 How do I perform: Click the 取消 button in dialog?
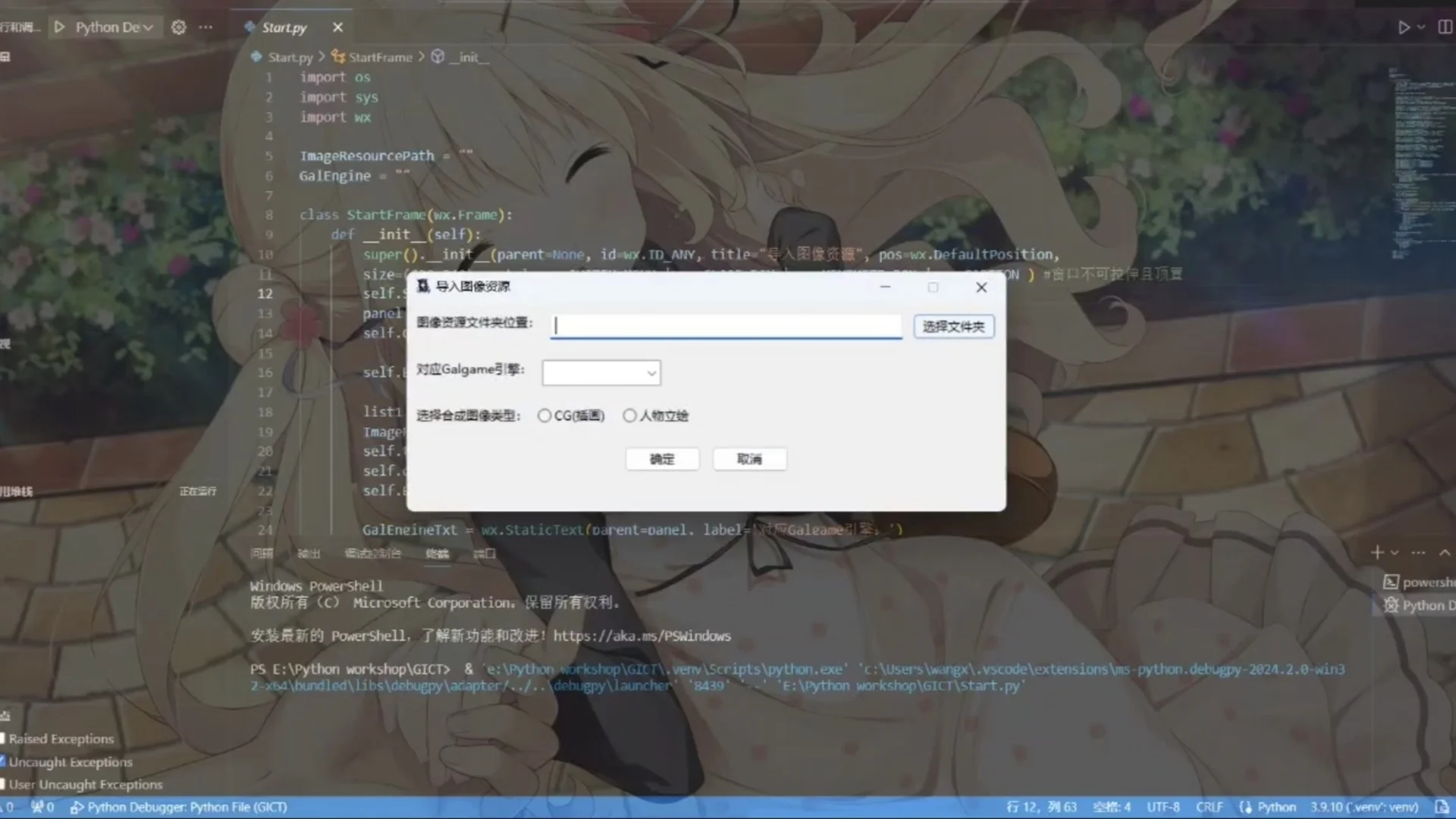pyautogui.click(x=749, y=459)
